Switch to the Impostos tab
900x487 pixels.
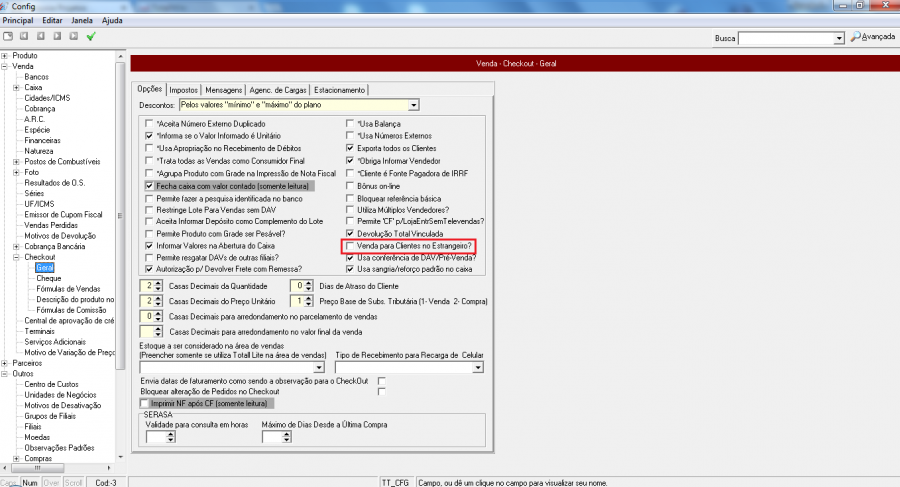pos(184,89)
